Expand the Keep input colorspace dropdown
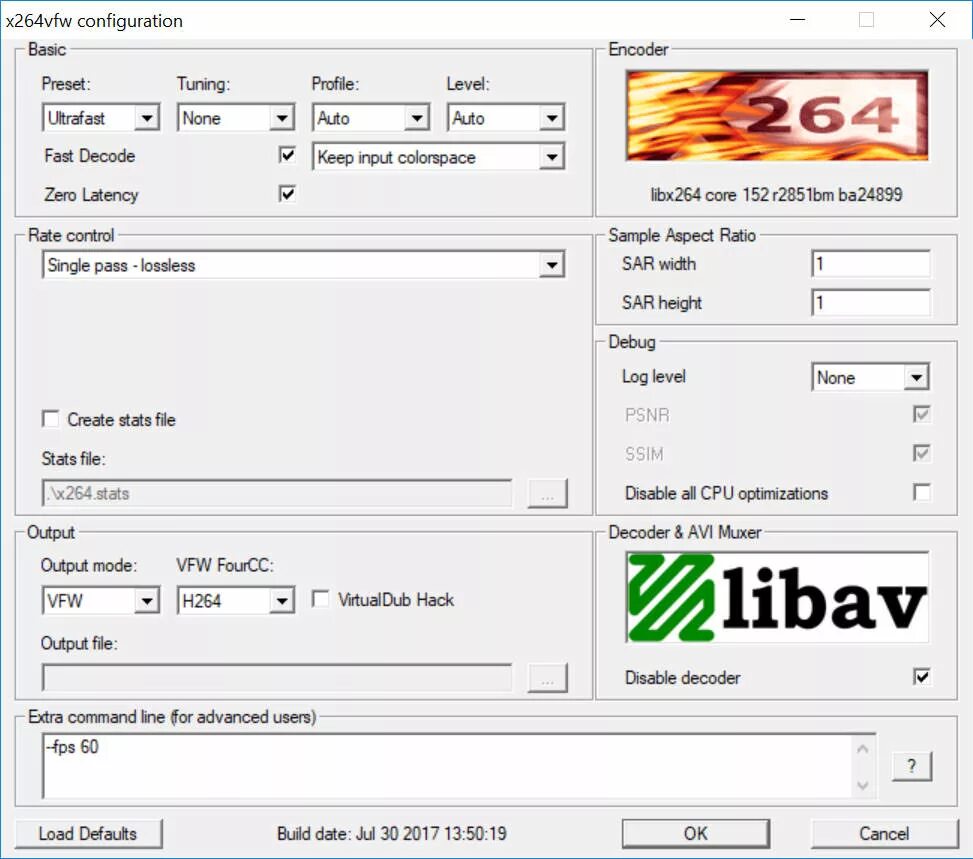 coord(439,157)
